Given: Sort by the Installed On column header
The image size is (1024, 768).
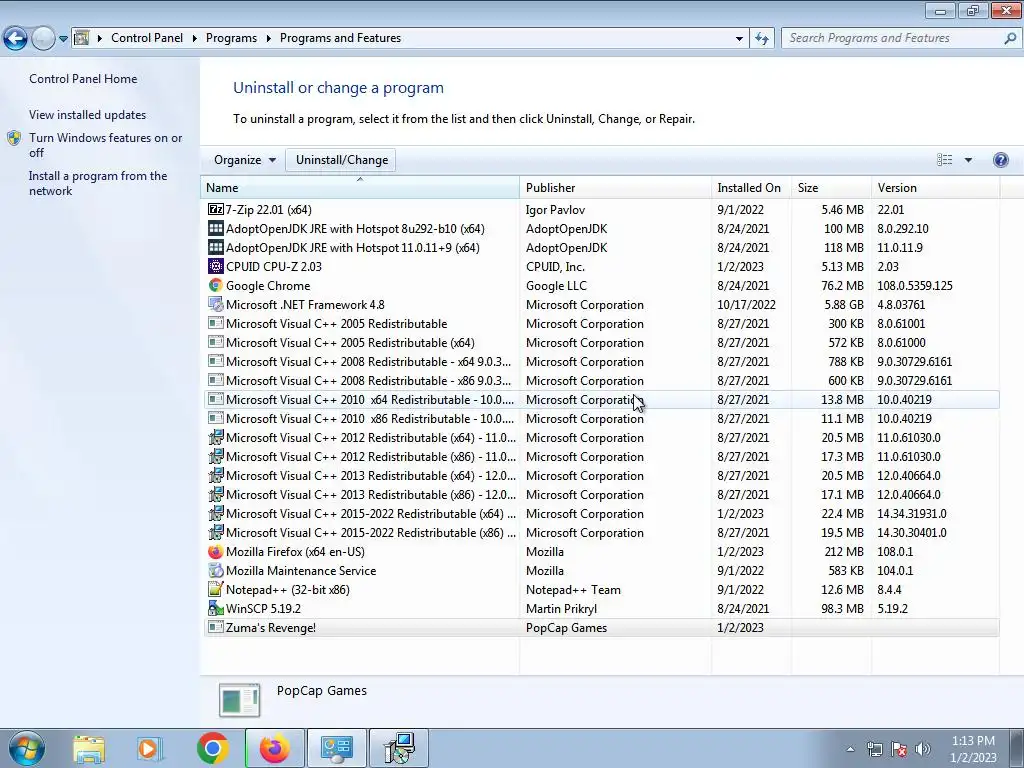Looking at the screenshot, I should [x=751, y=187].
